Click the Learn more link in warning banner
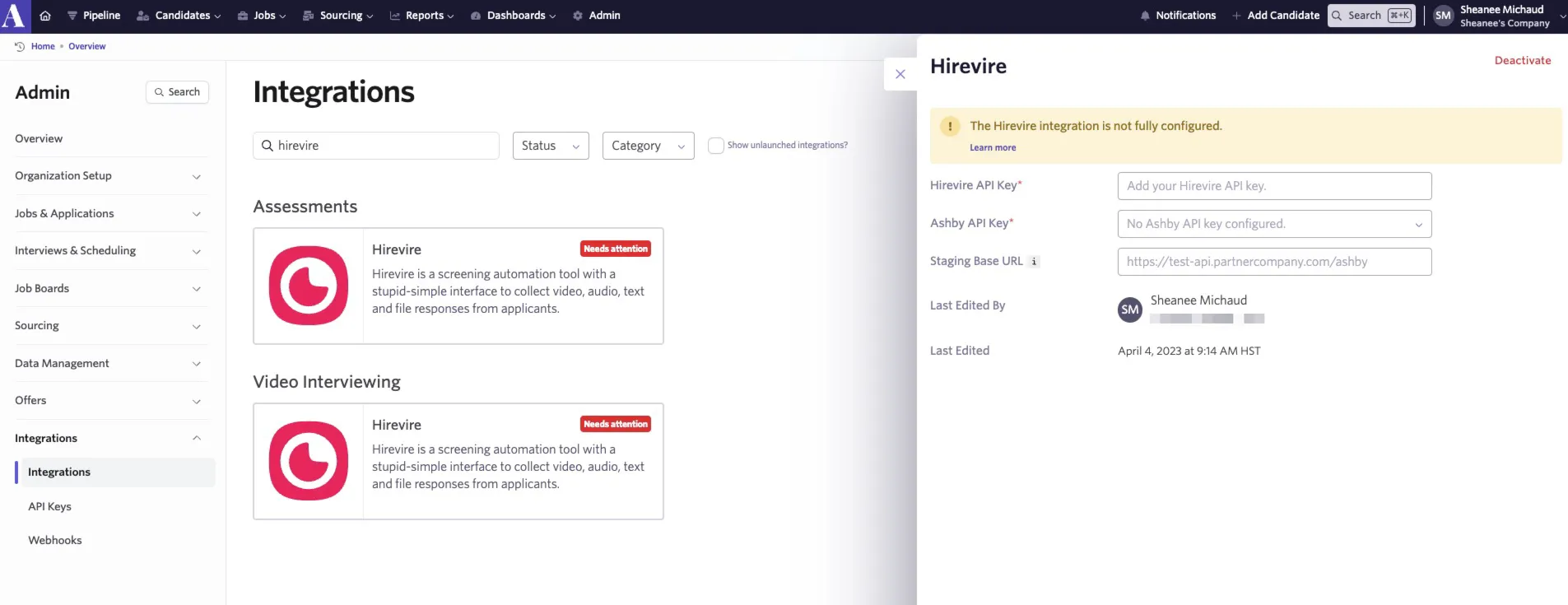The image size is (1568, 605). tap(993, 148)
